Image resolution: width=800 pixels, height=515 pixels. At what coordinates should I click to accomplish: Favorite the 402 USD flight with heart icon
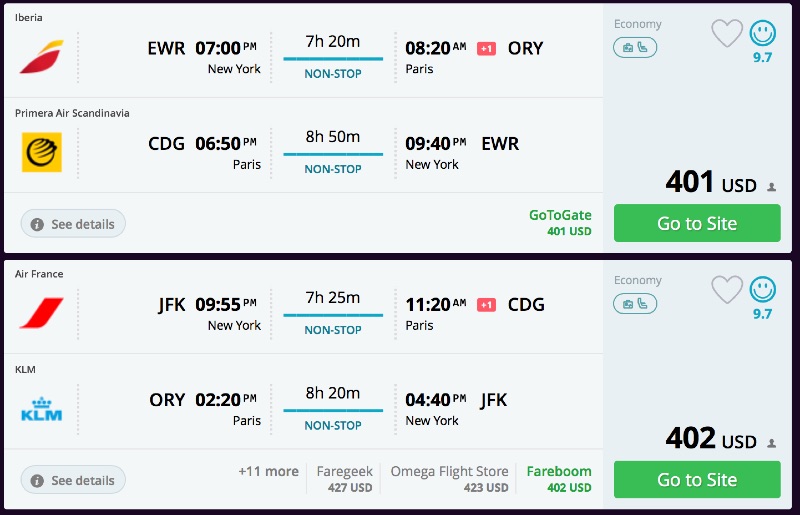point(727,290)
